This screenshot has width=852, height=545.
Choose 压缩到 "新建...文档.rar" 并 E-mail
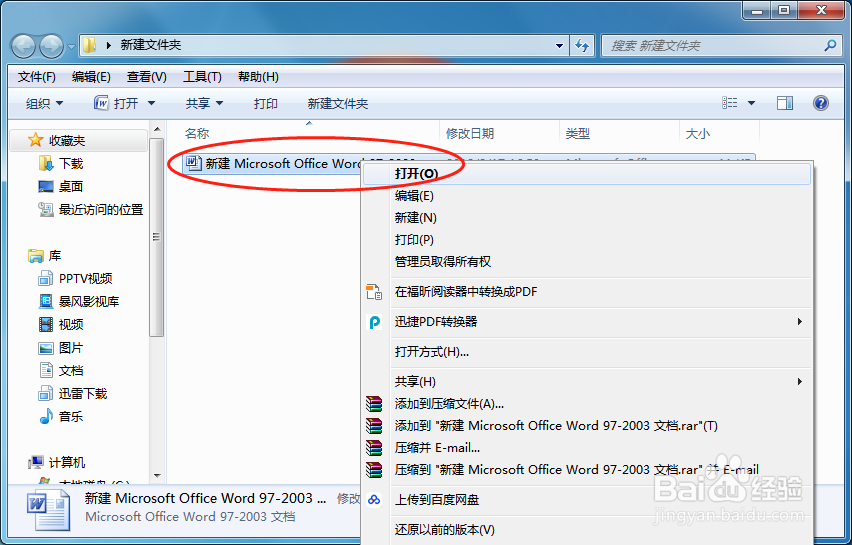pyautogui.click(x=587, y=469)
